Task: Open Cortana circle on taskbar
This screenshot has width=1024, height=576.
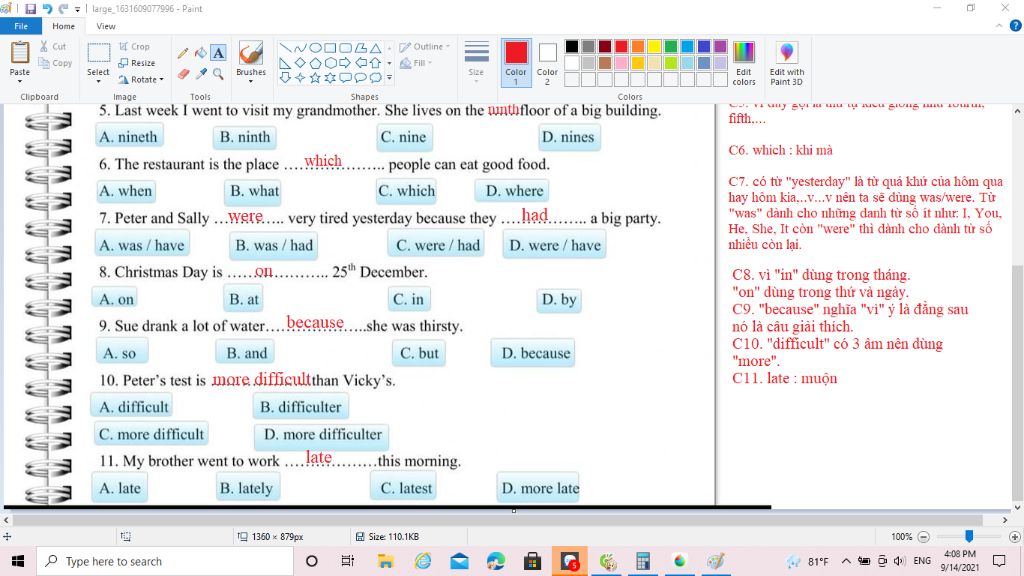Action: pos(312,561)
